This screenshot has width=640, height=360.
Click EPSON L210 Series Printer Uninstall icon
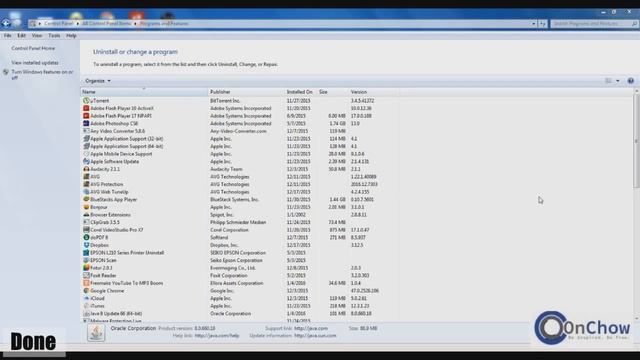click(x=86, y=253)
